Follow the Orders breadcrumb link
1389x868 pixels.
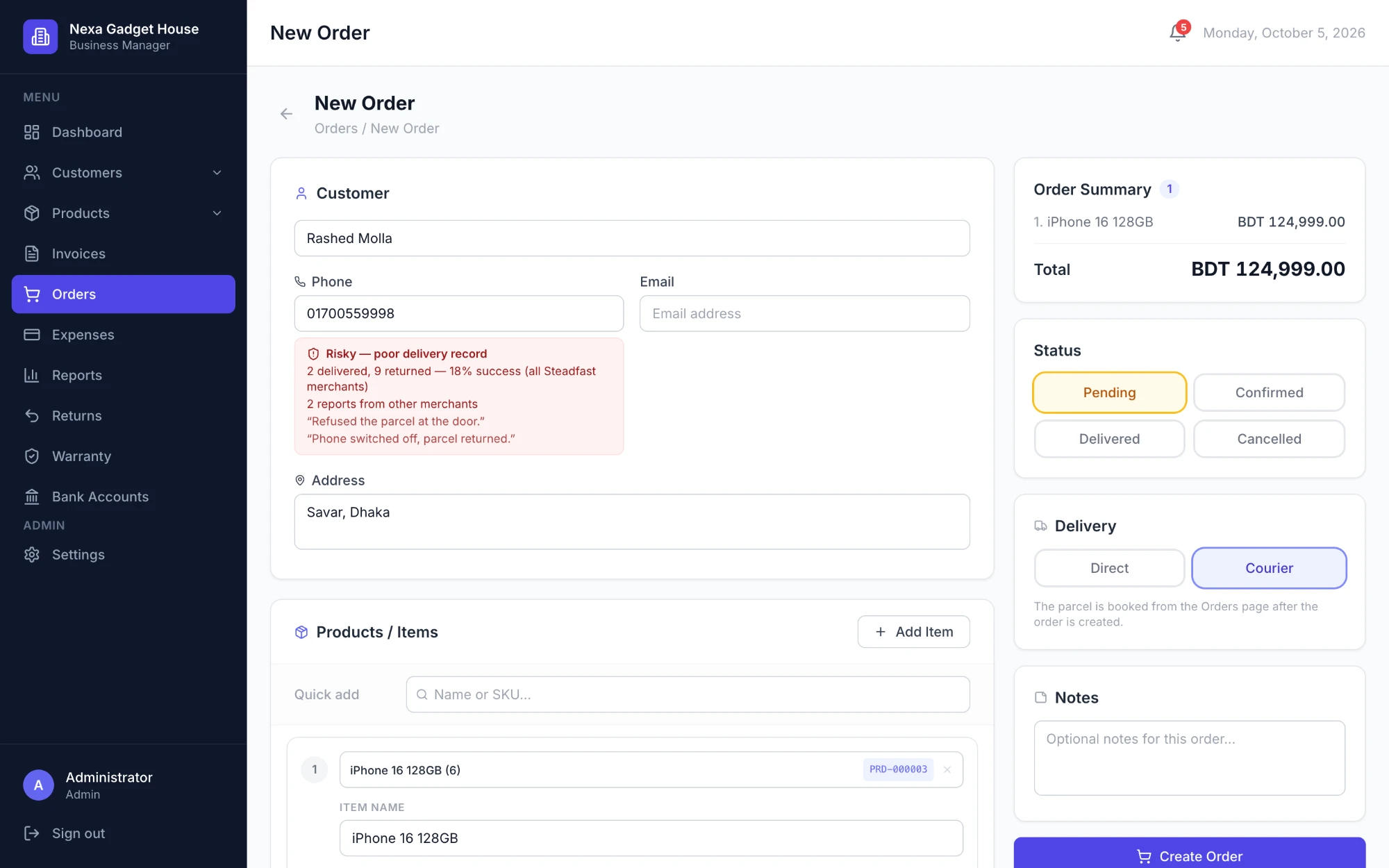336,128
